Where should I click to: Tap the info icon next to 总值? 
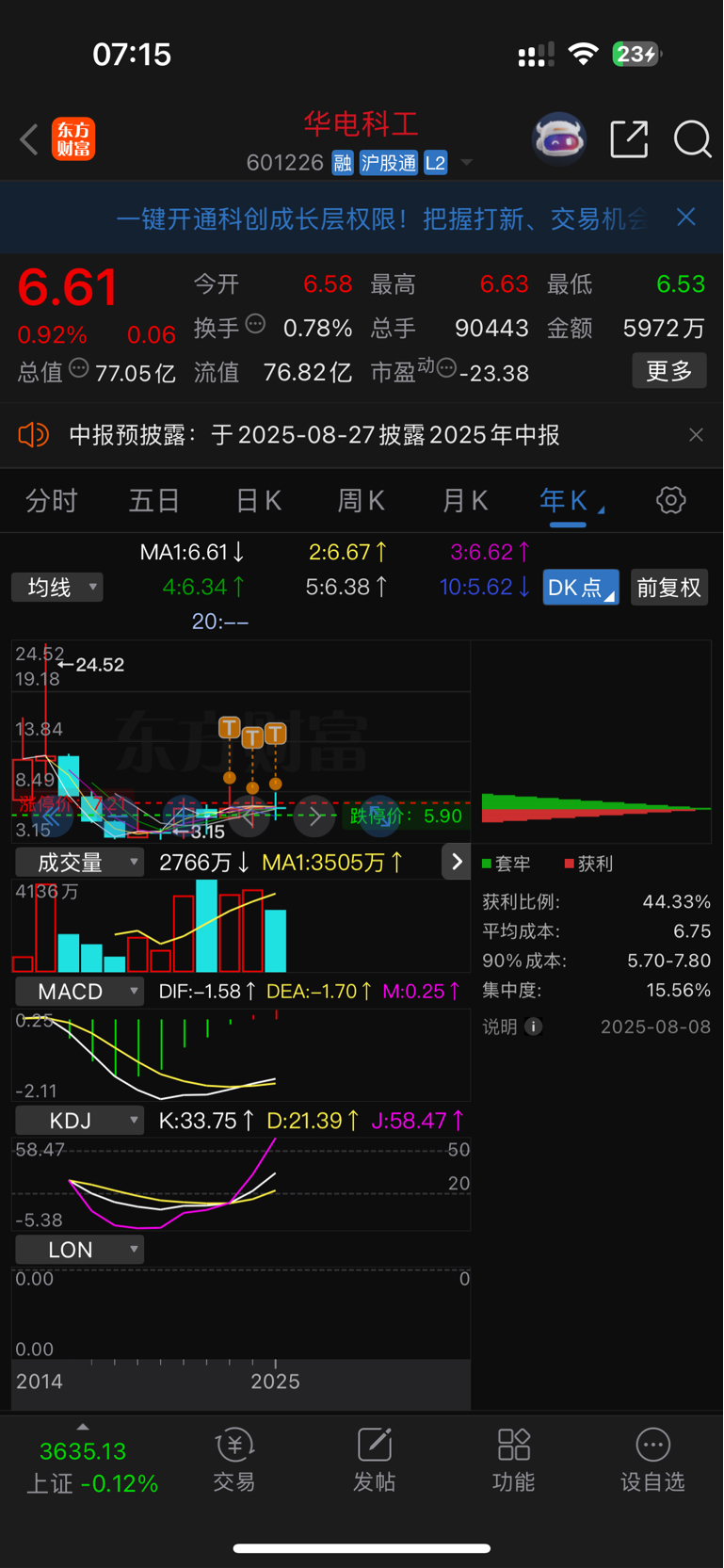tap(79, 369)
